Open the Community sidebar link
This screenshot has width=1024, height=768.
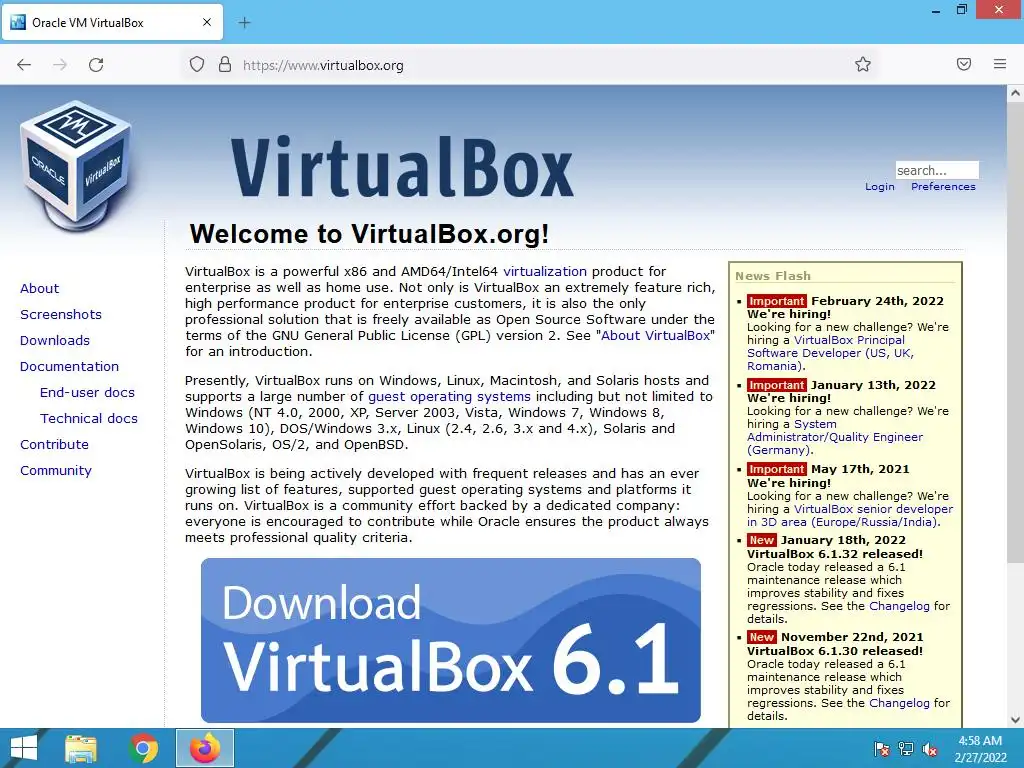coord(56,470)
